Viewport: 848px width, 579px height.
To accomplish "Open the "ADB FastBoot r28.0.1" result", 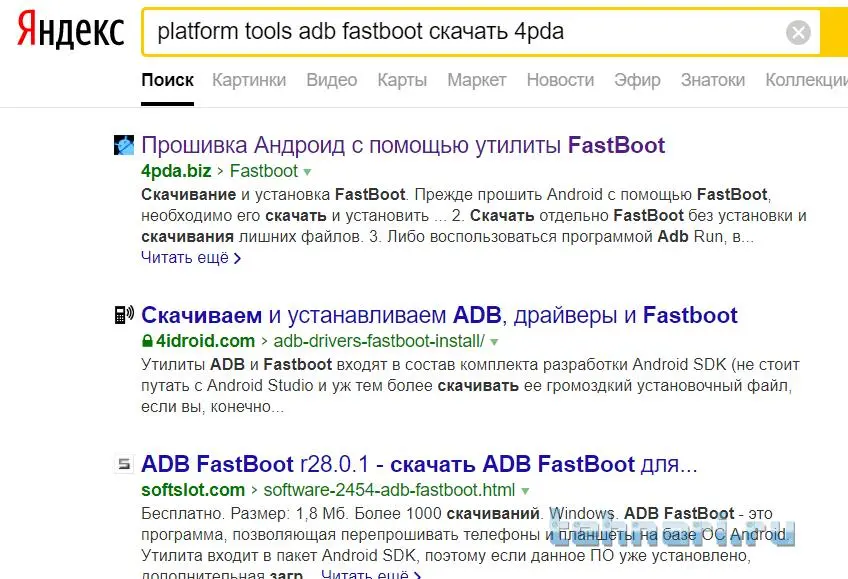I will [x=419, y=464].
